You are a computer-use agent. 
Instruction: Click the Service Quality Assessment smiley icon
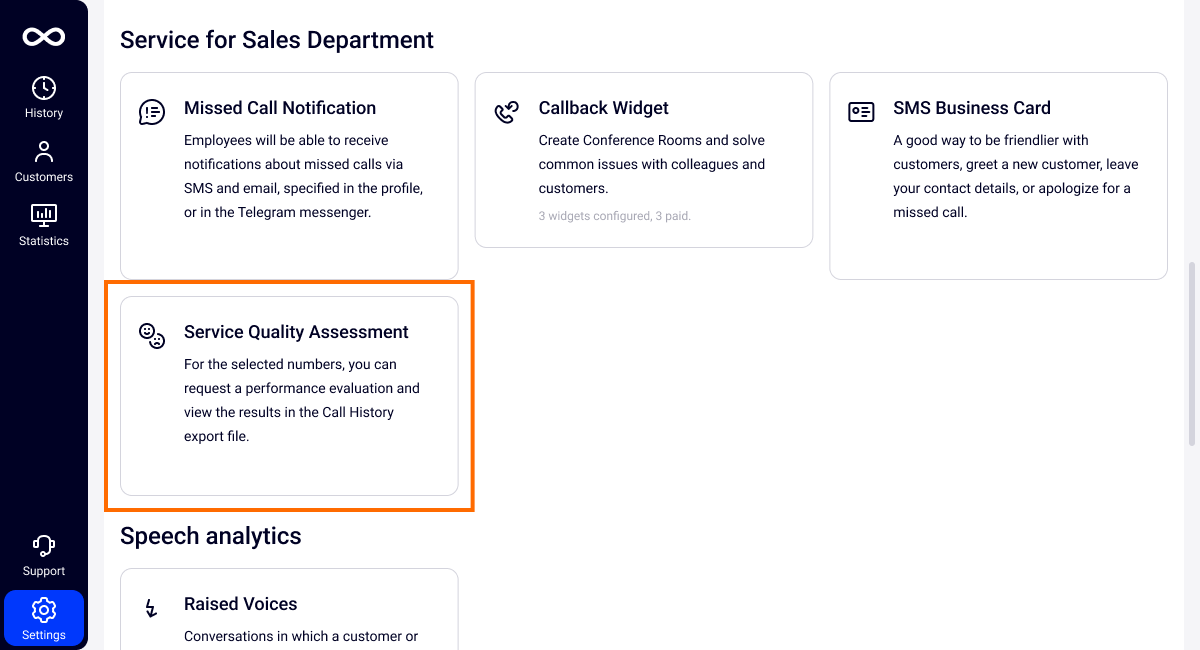[x=152, y=336]
